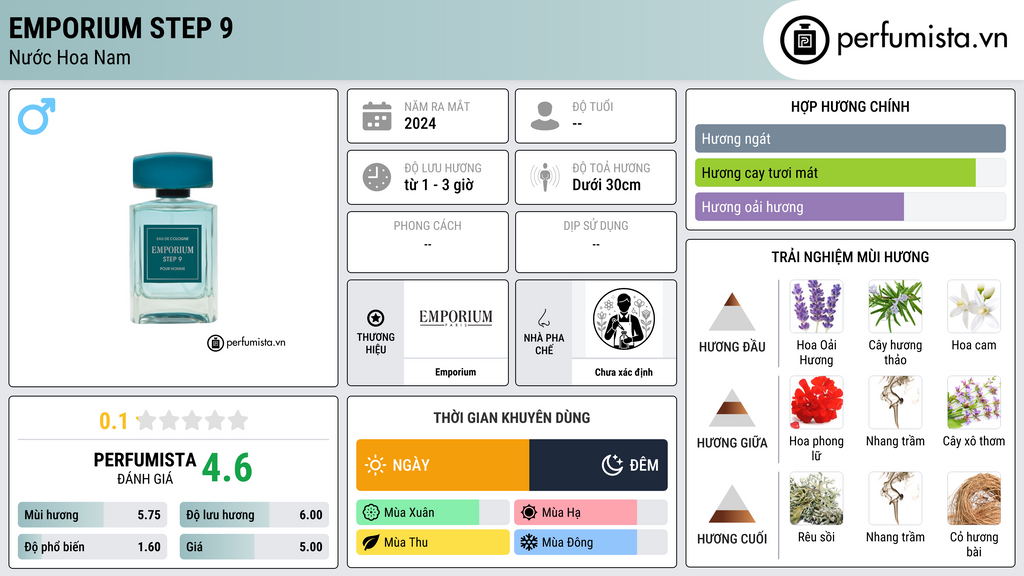
Task: Click the Dịp sử dụng occasion card
Action: pyautogui.click(x=596, y=242)
